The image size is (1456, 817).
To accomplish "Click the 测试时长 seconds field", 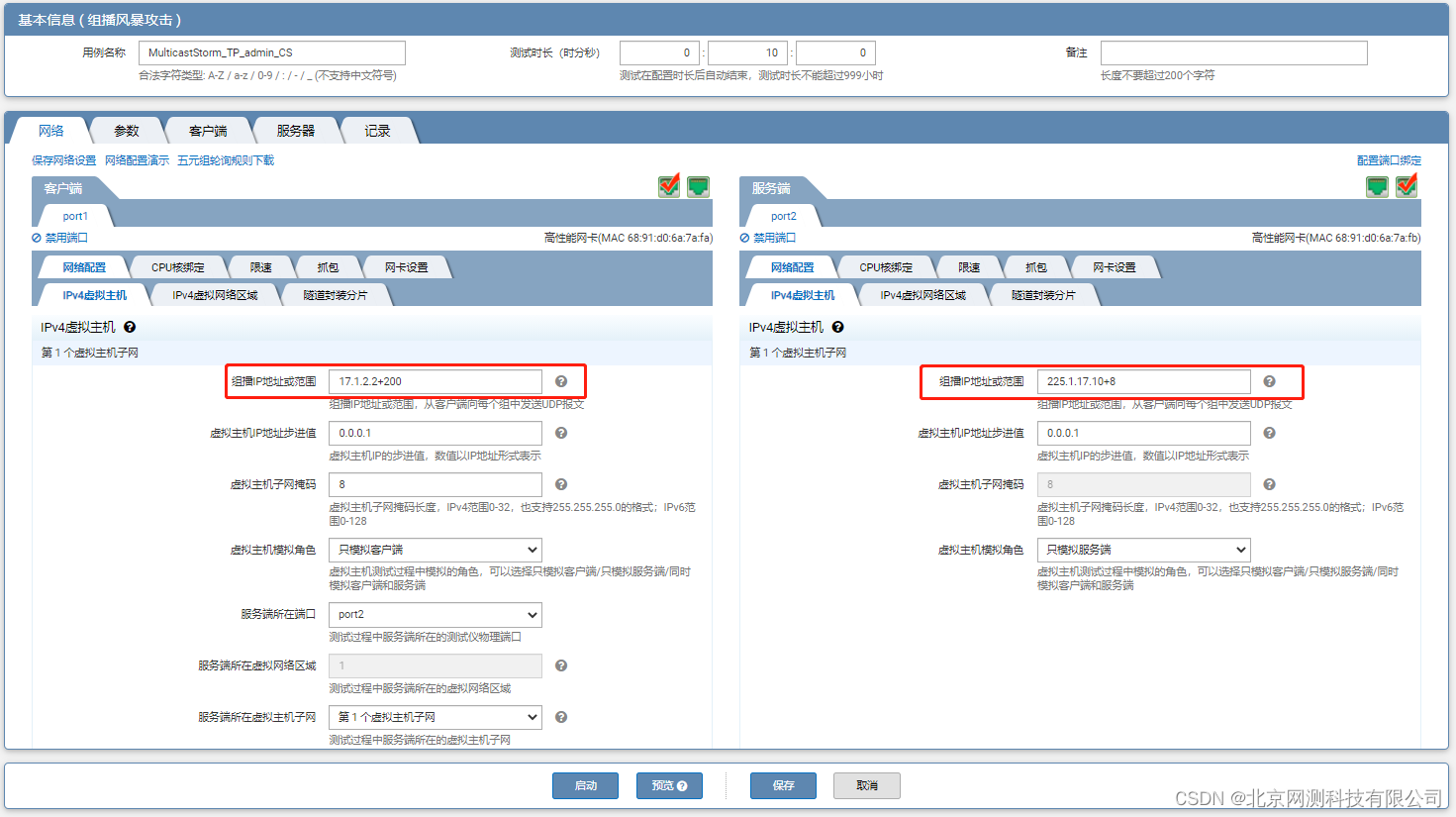I will click(835, 52).
